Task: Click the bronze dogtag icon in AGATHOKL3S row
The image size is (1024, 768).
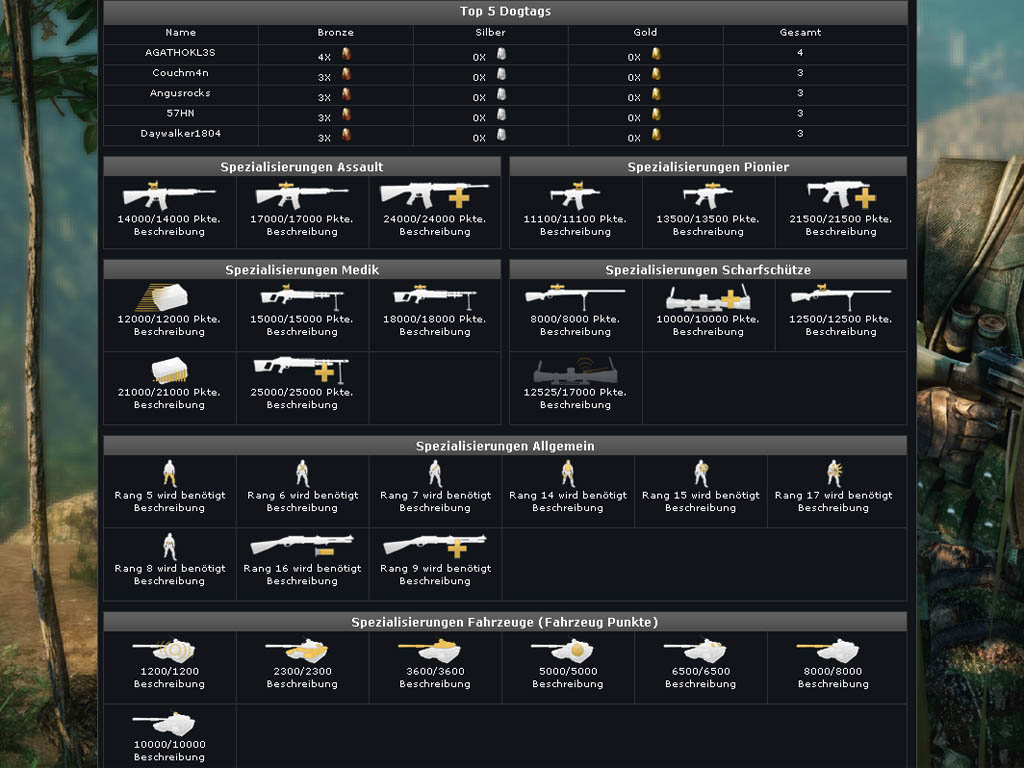Action: (346, 54)
